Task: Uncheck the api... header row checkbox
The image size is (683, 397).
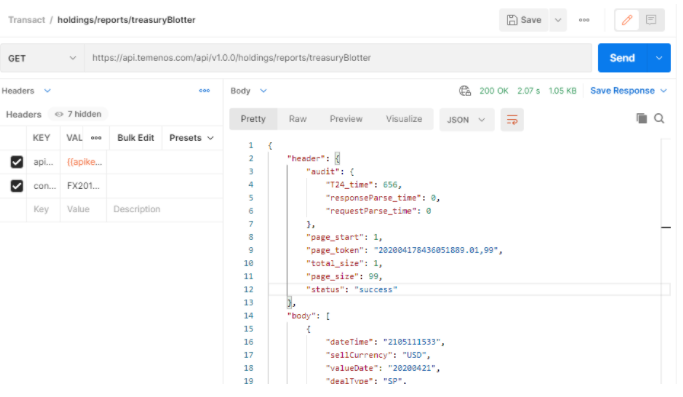Action: [17, 162]
